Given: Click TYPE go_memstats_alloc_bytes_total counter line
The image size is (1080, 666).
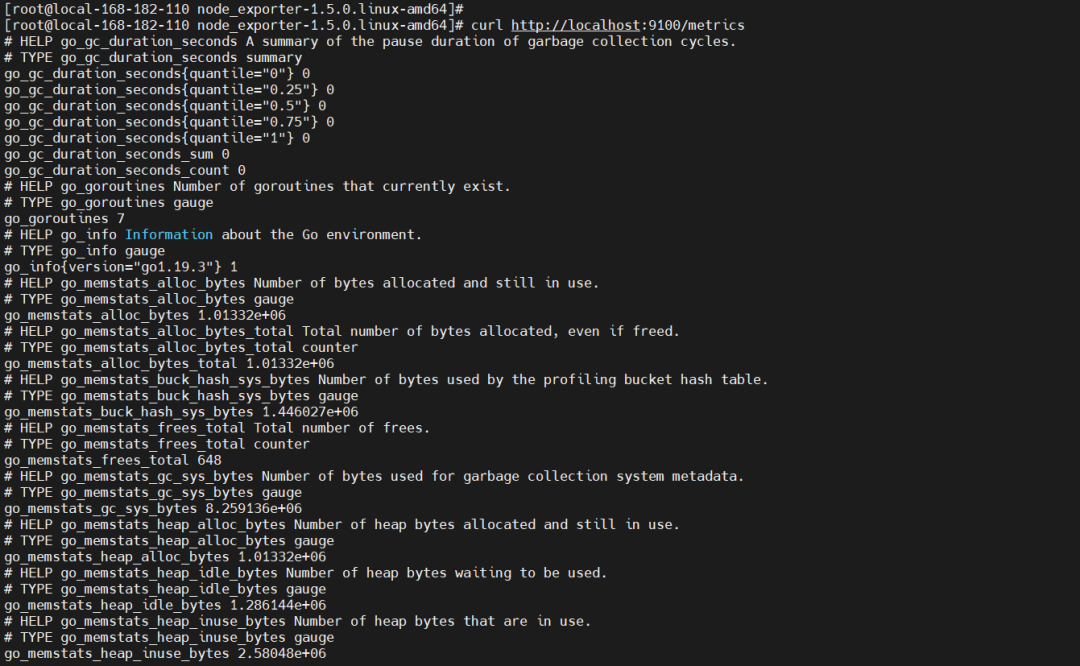Looking at the screenshot, I should 181,348.
